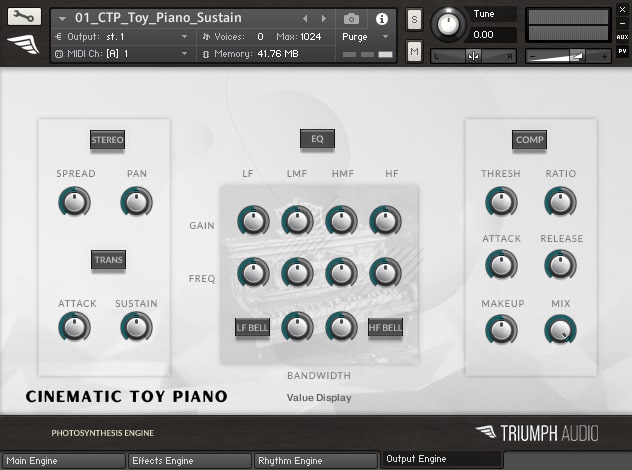This screenshot has height=470, width=632.
Task: Switch to the Main Engine tab
Action: pyautogui.click(x=64, y=461)
